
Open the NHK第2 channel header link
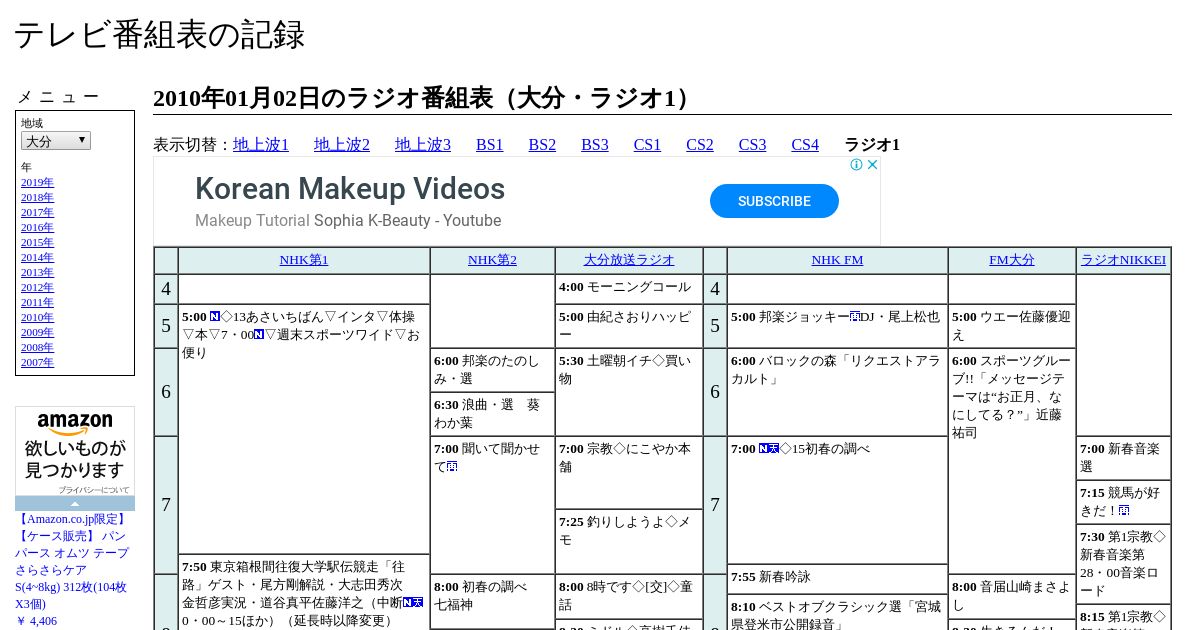492,260
